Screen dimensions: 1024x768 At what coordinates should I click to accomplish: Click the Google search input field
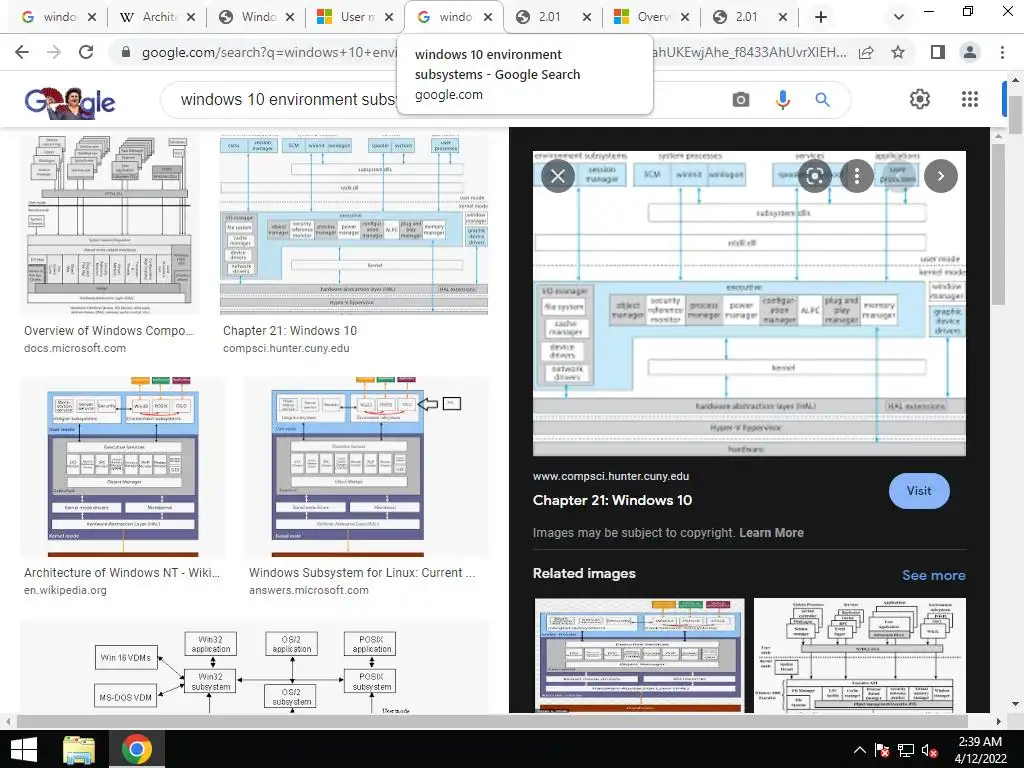287,99
